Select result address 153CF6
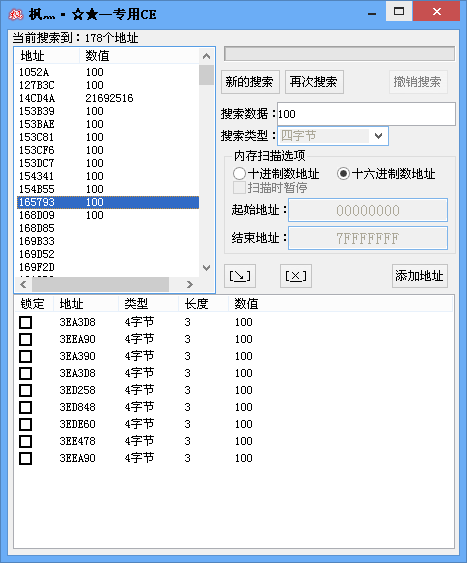This screenshot has width=467, height=563. 37,150
